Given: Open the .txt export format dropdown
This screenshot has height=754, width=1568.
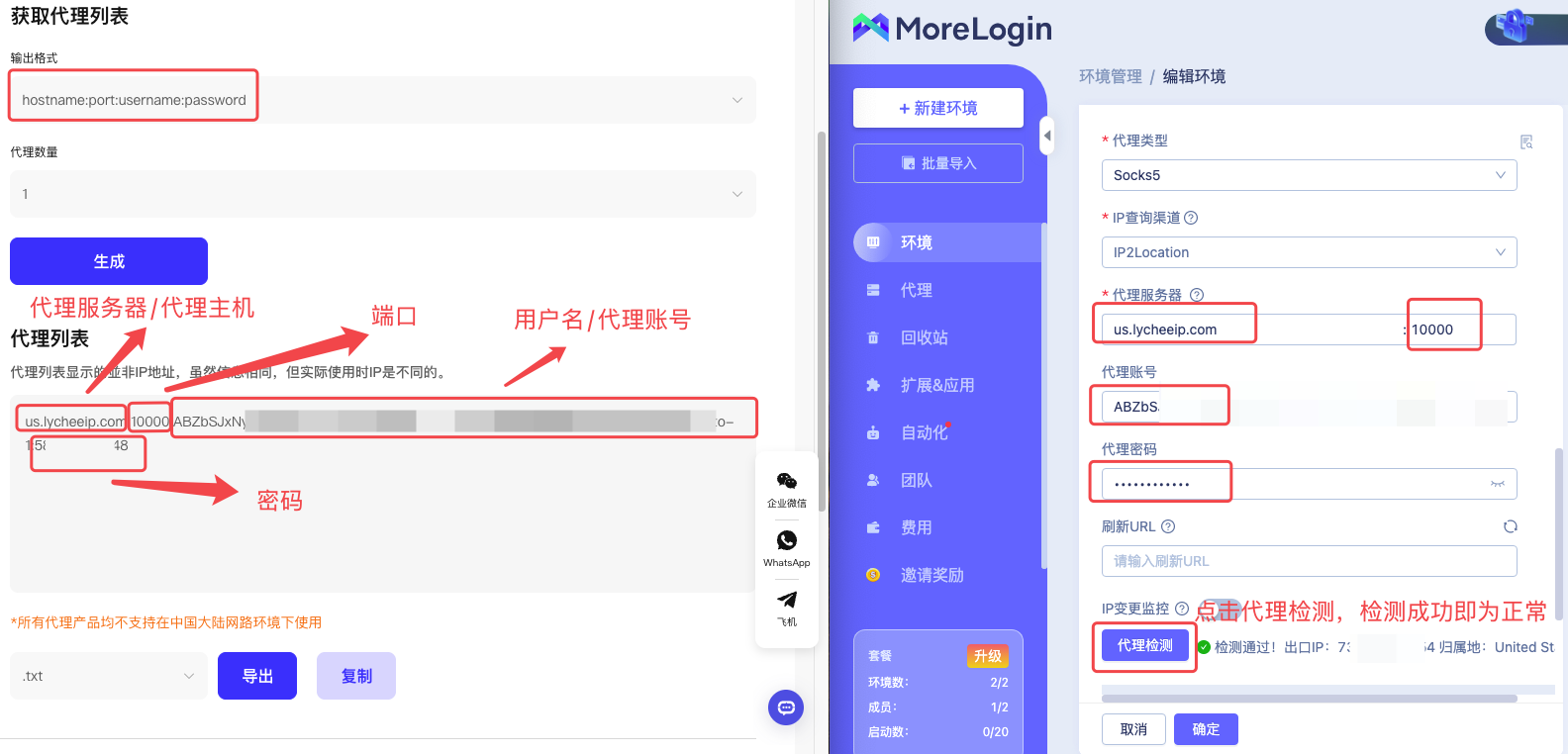Looking at the screenshot, I should 109,676.
